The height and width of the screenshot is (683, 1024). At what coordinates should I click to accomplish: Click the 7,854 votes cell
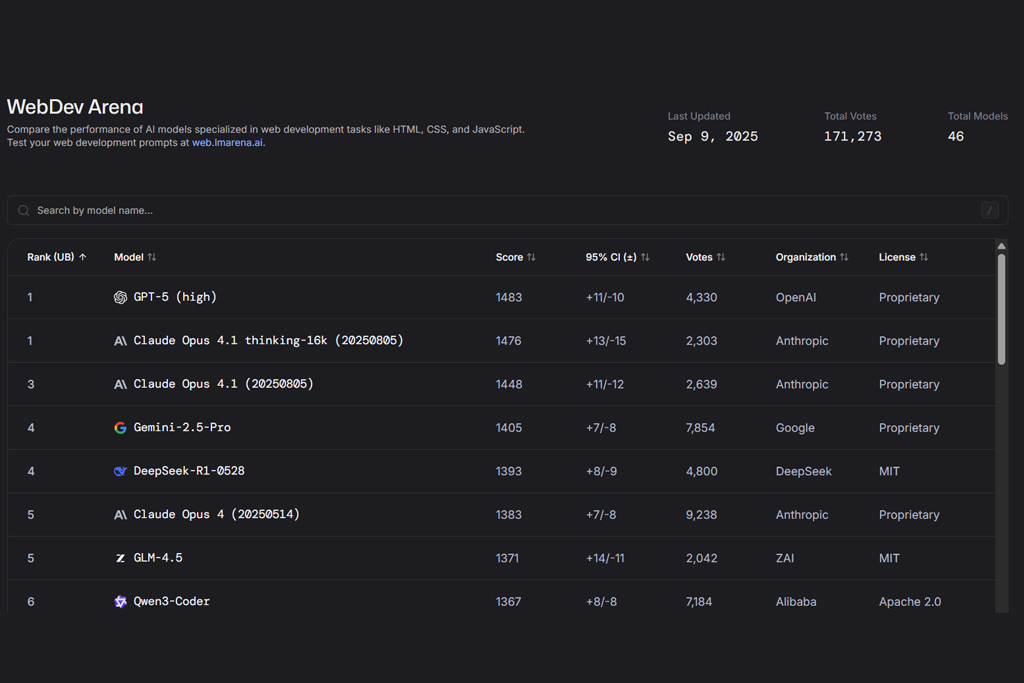tap(701, 428)
